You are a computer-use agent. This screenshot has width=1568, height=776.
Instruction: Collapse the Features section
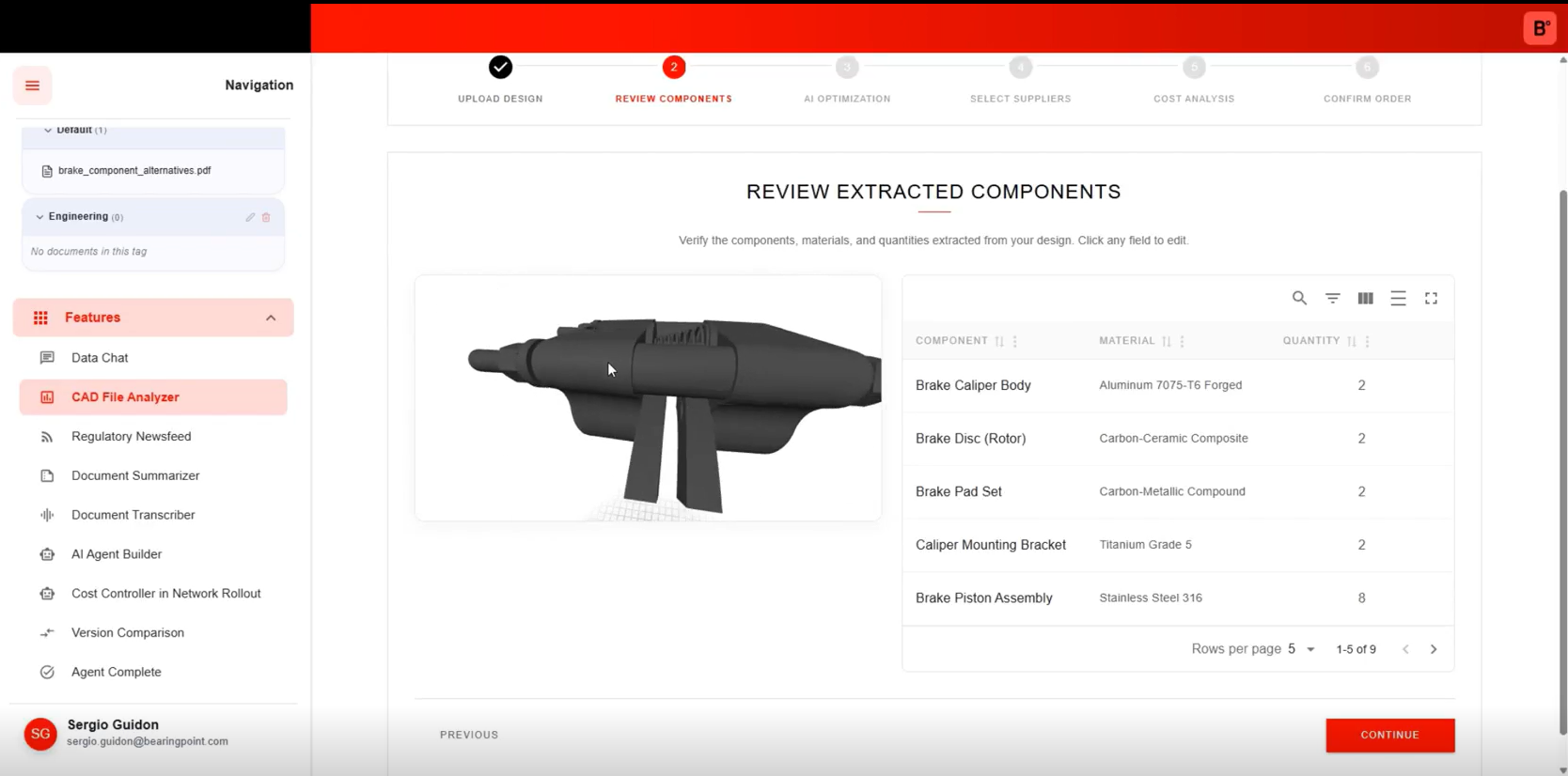271,318
